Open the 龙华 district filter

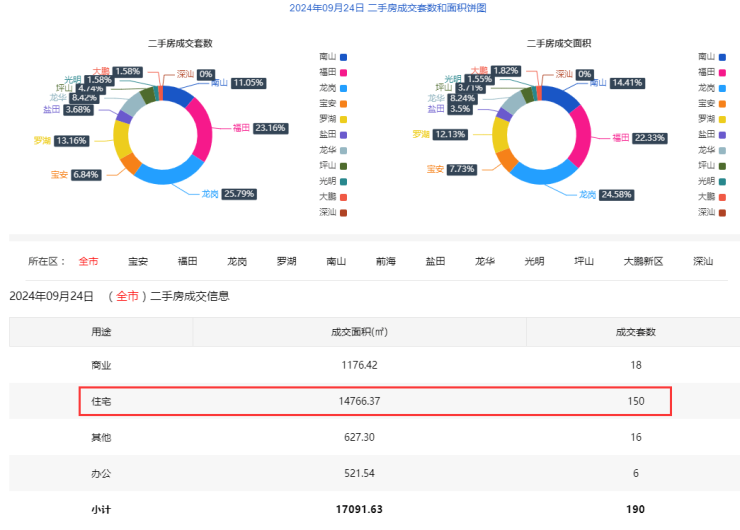point(485,261)
